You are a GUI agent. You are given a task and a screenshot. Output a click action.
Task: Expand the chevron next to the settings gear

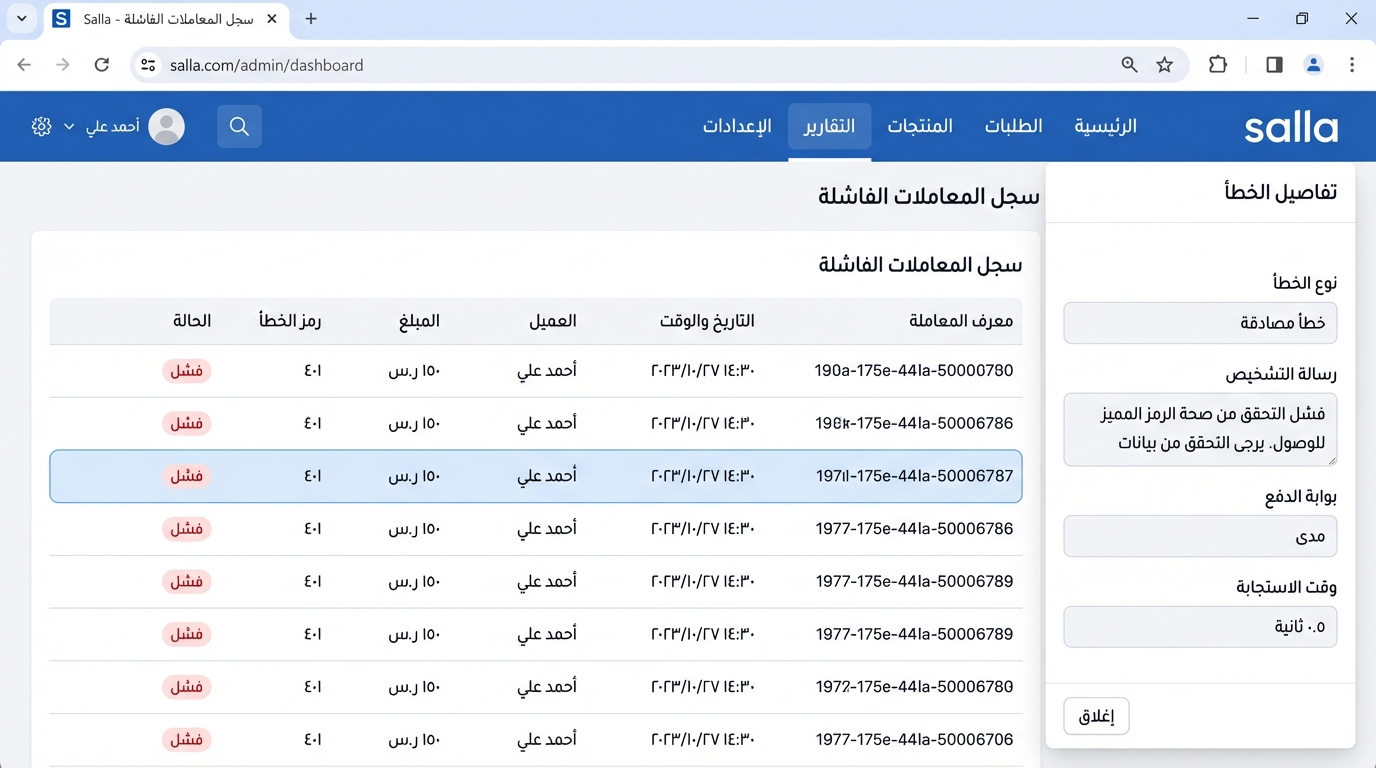[68, 126]
